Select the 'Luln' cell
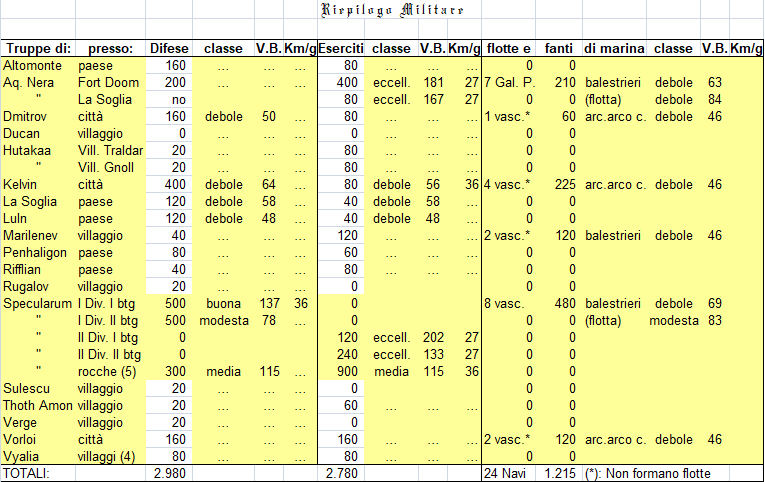 (15, 219)
